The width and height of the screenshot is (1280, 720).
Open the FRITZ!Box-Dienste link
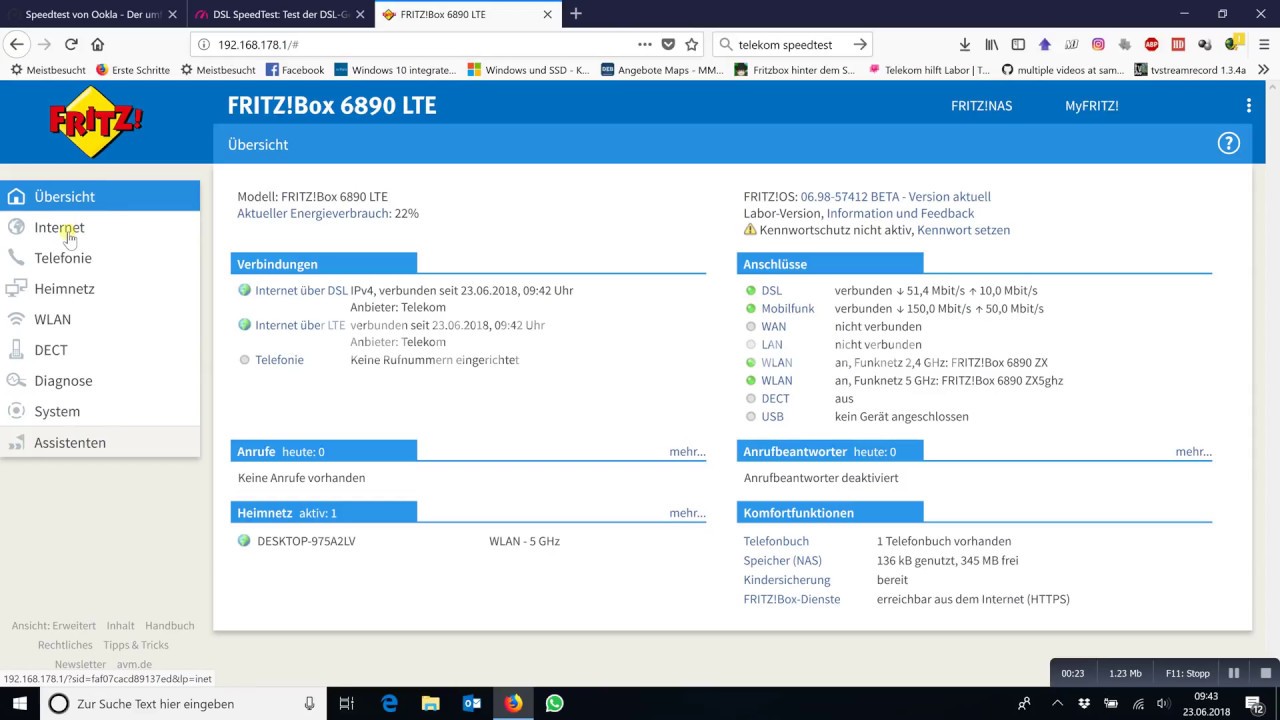tap(792, 599)
